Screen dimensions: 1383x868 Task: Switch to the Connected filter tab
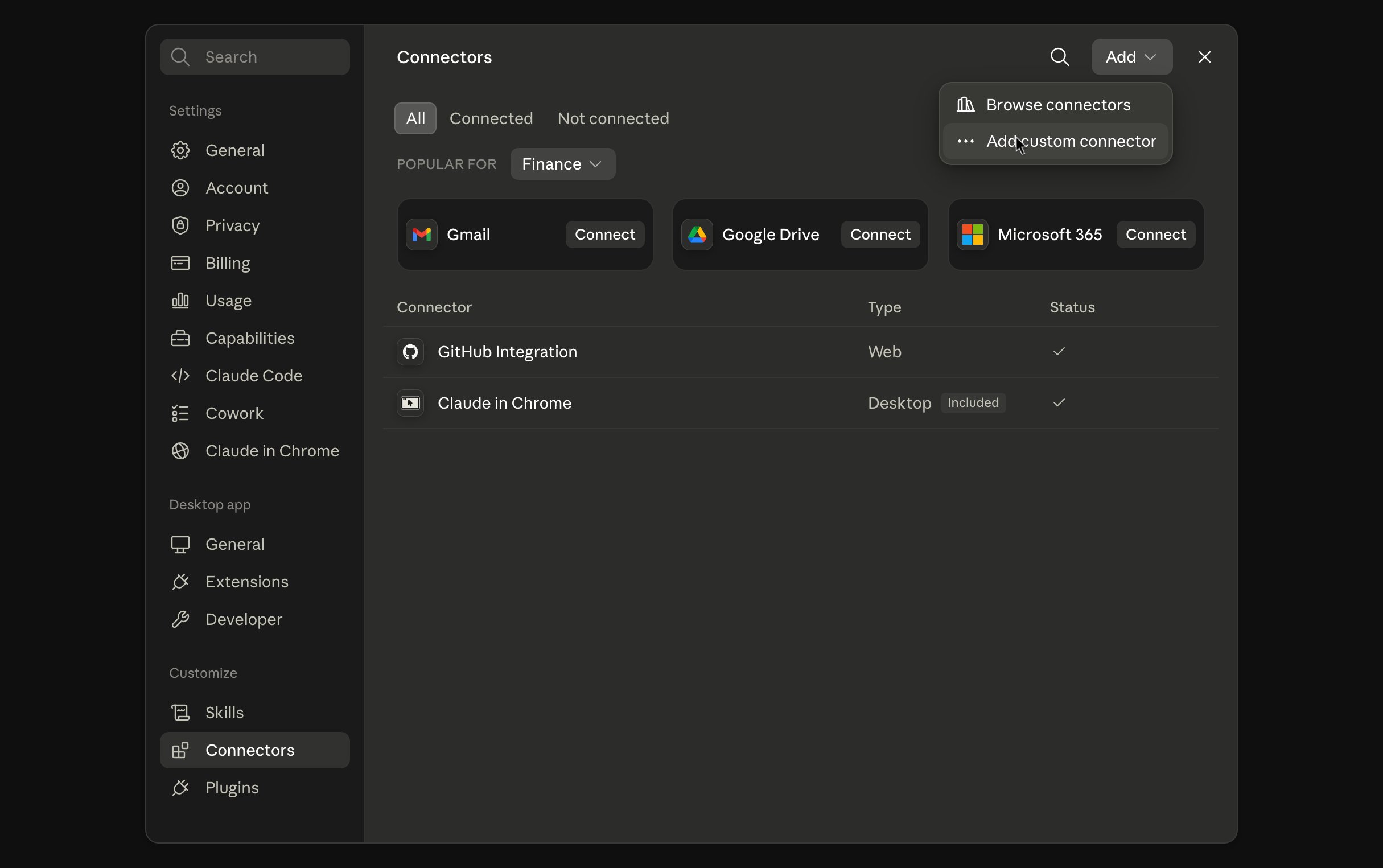[491, 118]
